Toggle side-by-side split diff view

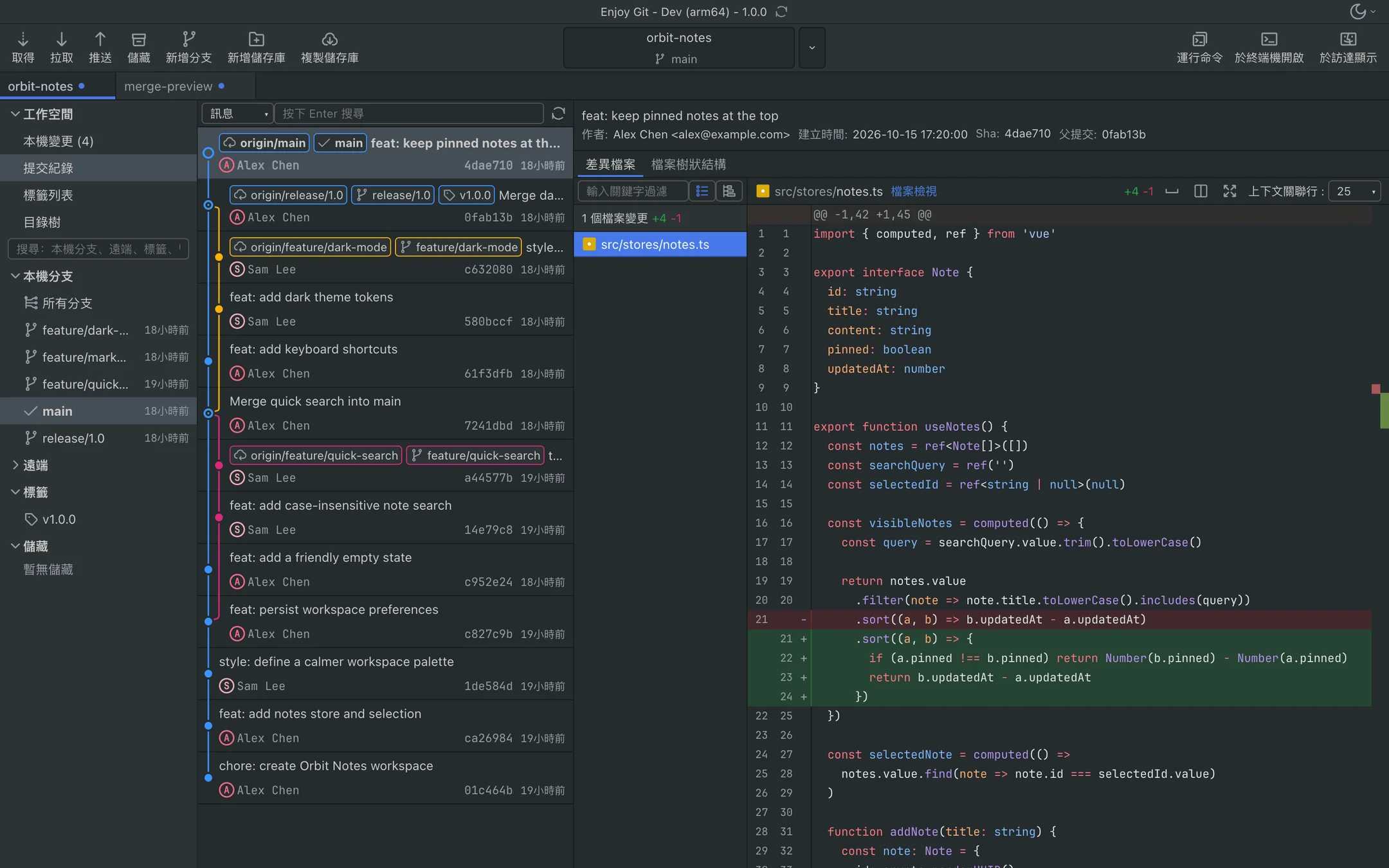(x=1201, y=191)
